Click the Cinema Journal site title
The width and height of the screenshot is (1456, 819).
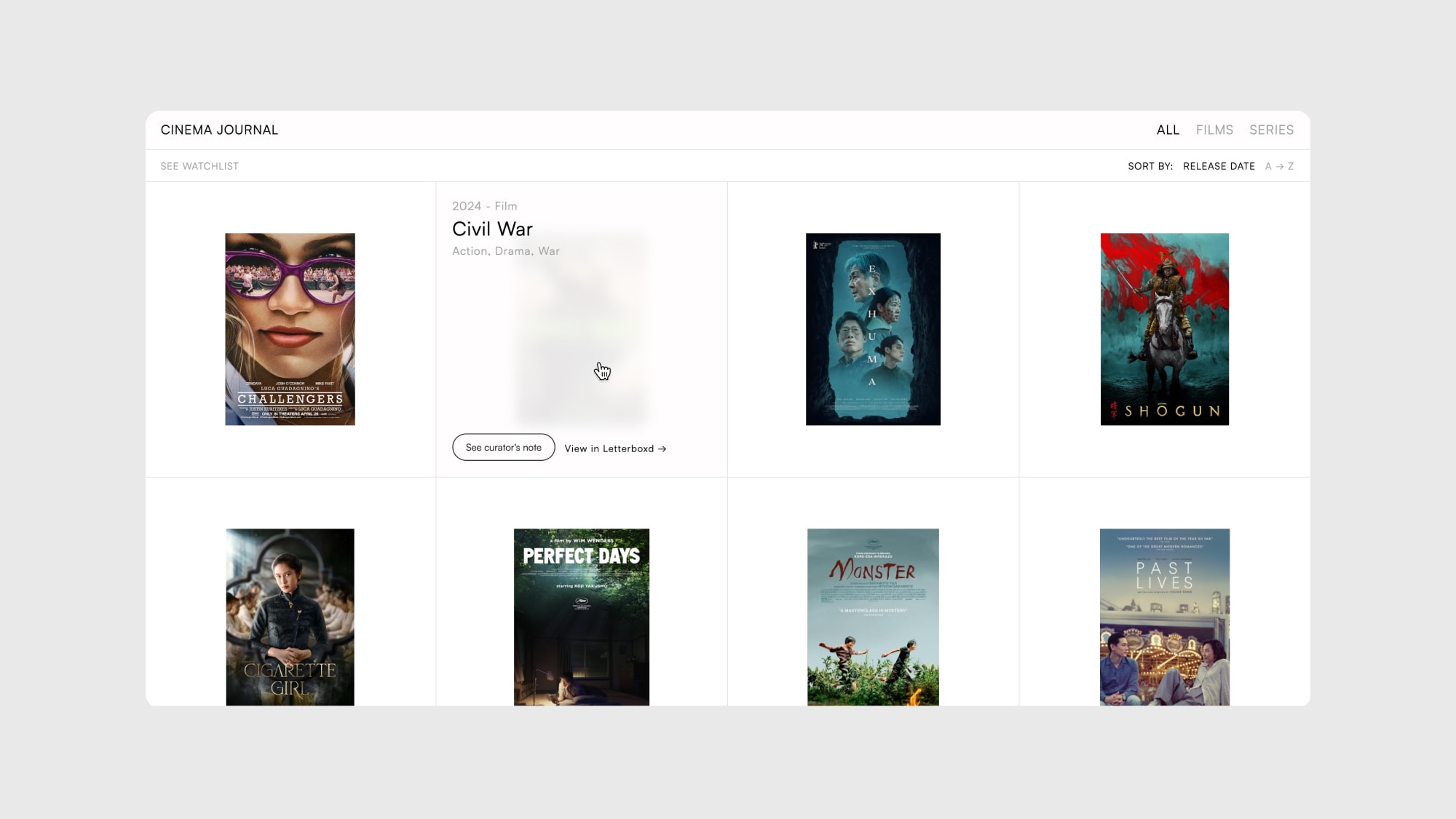point(219,130)
